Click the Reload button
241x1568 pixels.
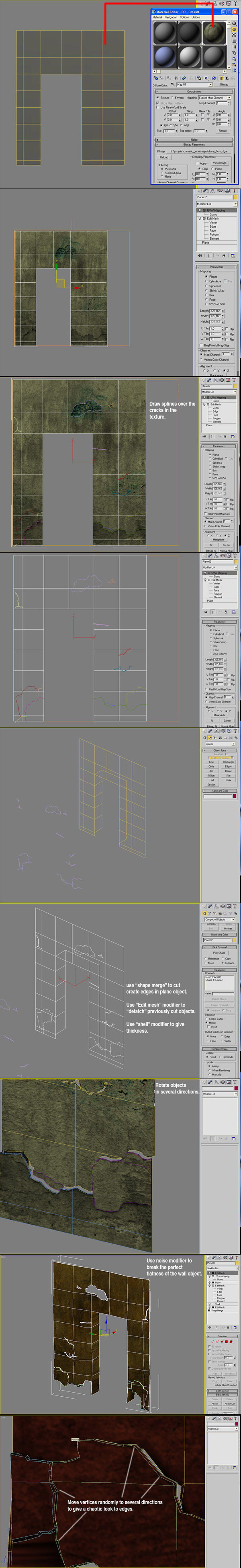(164, 157)
